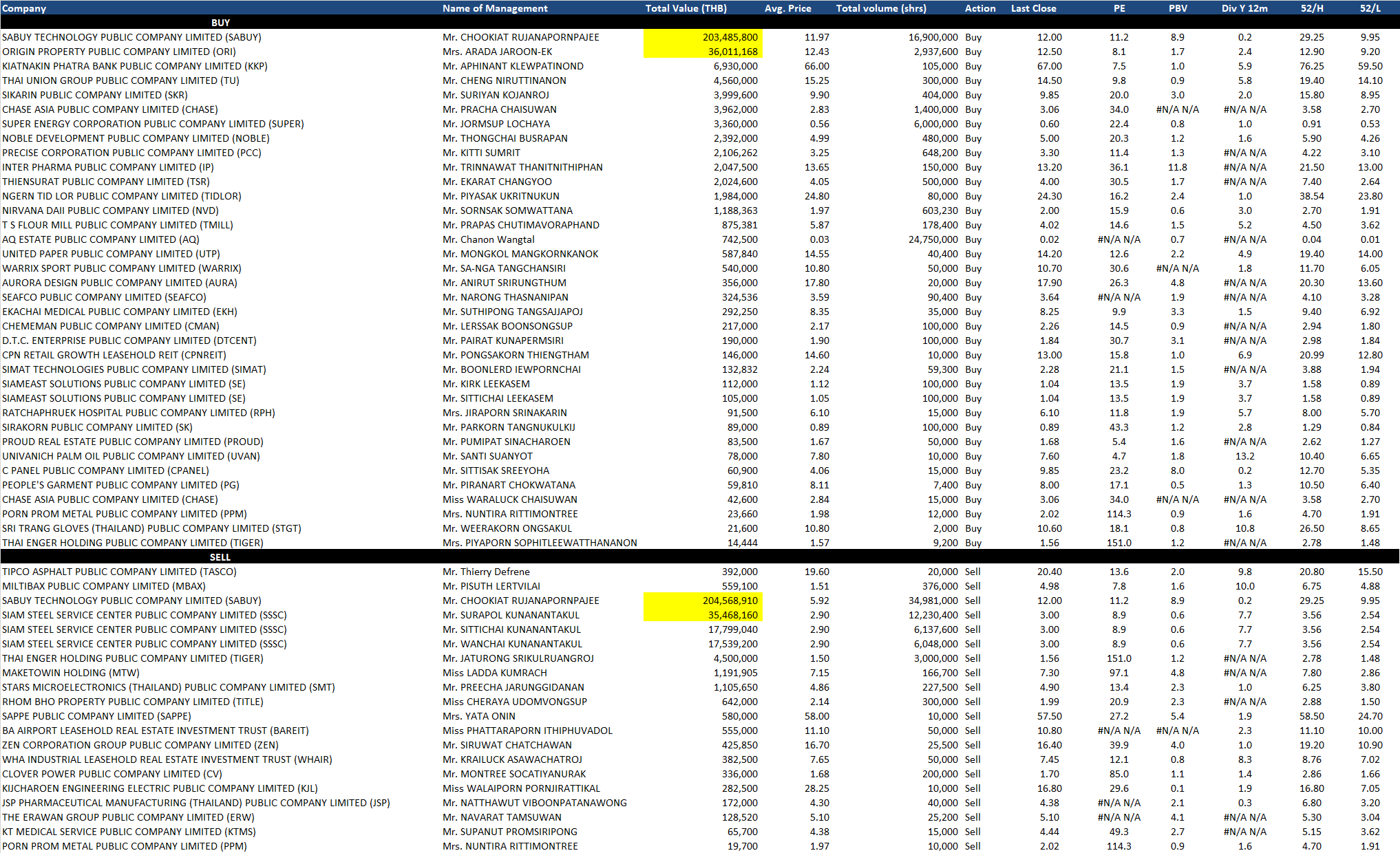Select ZEN CORPORATION GROUP (ZEN) cell
Viewport: 1400px width, 853px height.
pos(140,745)
